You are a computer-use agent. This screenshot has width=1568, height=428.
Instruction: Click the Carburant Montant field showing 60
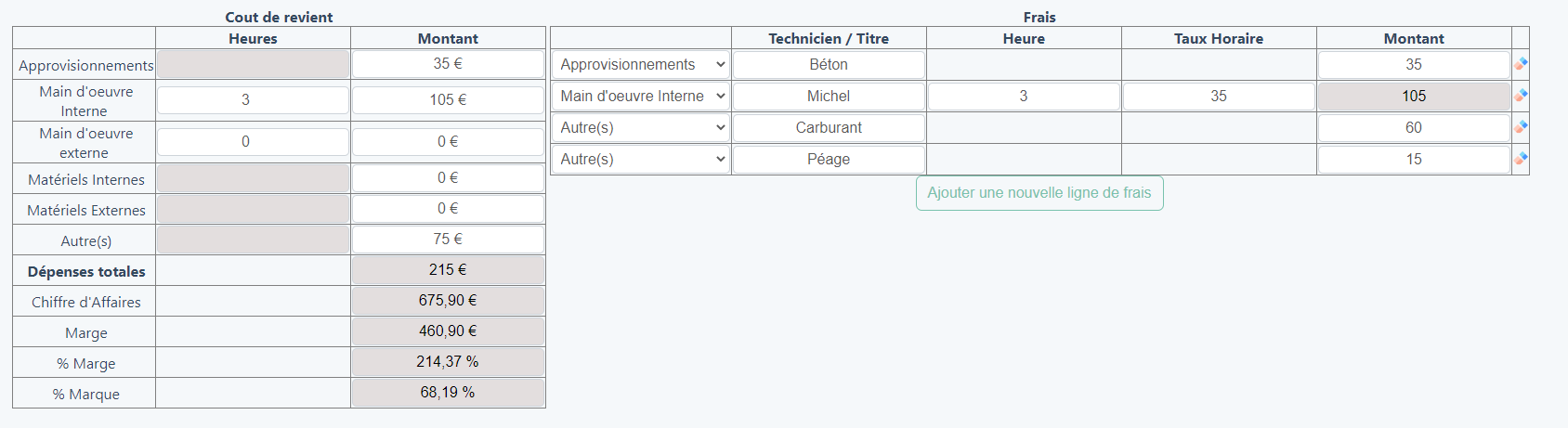pos(1413,128)
